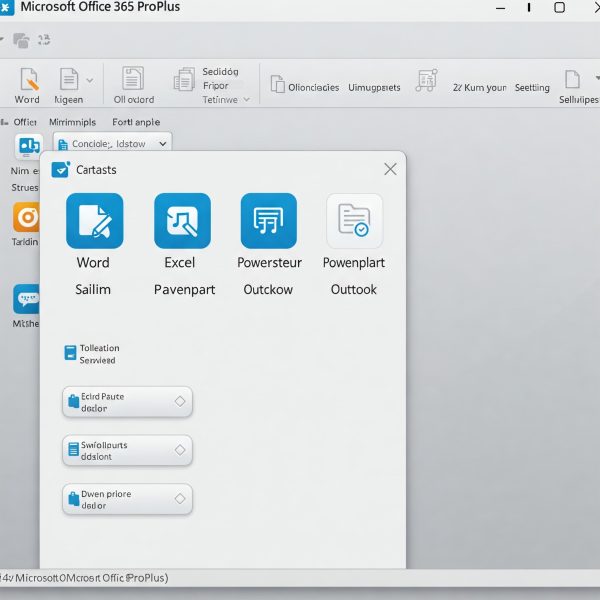Click the Strues sidebar label
The width and height of the screenshot is (600, 600).
(x=25, y=188)
